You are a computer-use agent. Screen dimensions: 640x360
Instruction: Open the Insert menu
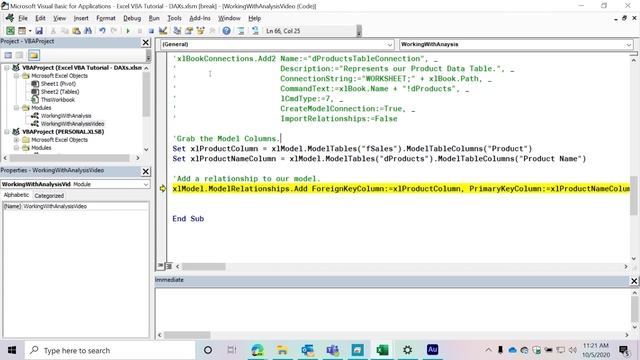pos(81,18)
